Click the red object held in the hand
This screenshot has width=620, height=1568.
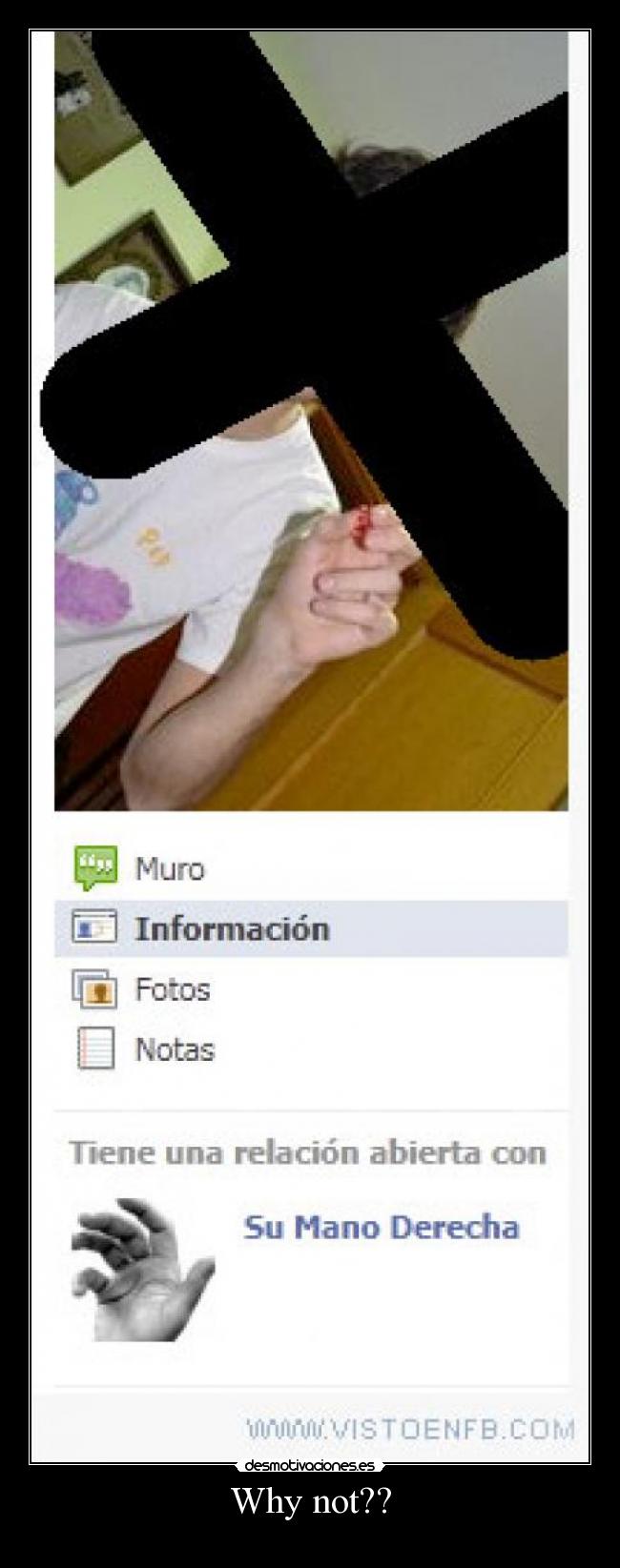[x=363, y=525]
